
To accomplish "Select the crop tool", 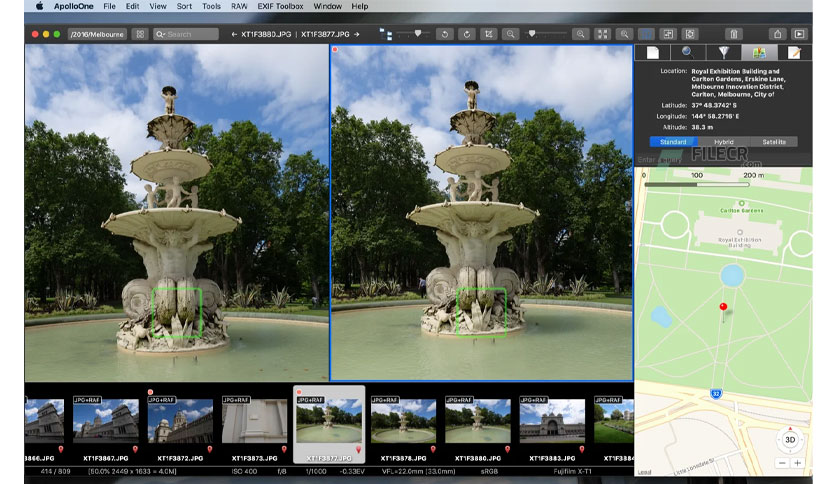I will [x=488, y=34].
